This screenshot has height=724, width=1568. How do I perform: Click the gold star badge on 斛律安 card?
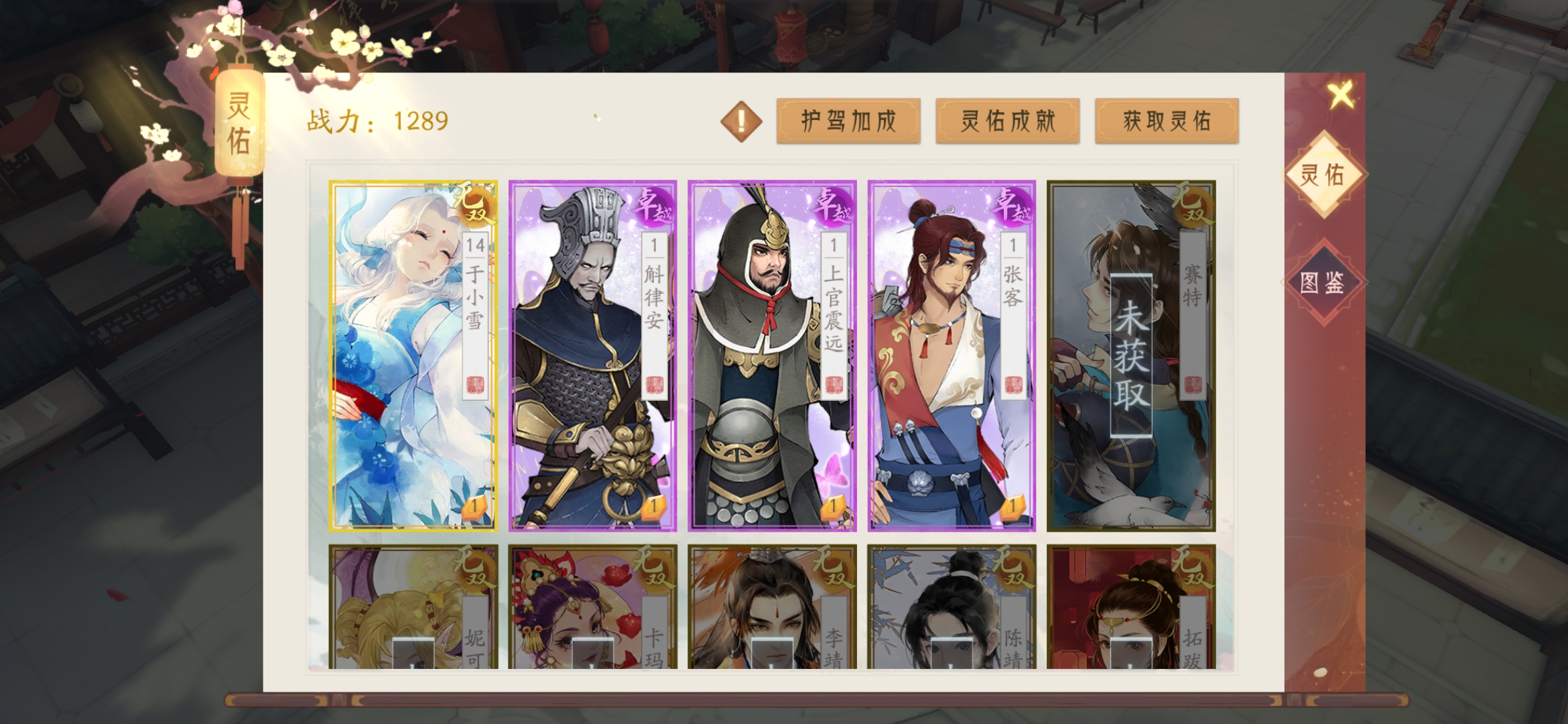[x=652, y=507]
